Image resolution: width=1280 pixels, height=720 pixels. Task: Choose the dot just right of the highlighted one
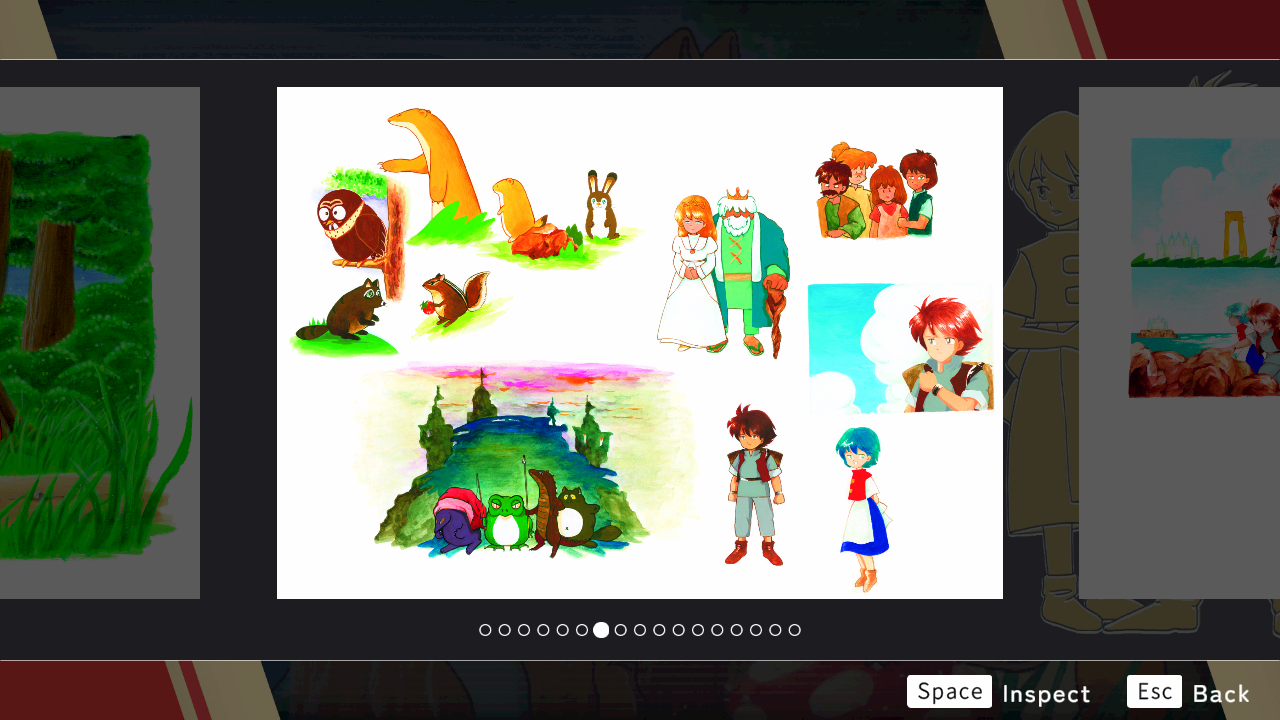click(621, 630)
